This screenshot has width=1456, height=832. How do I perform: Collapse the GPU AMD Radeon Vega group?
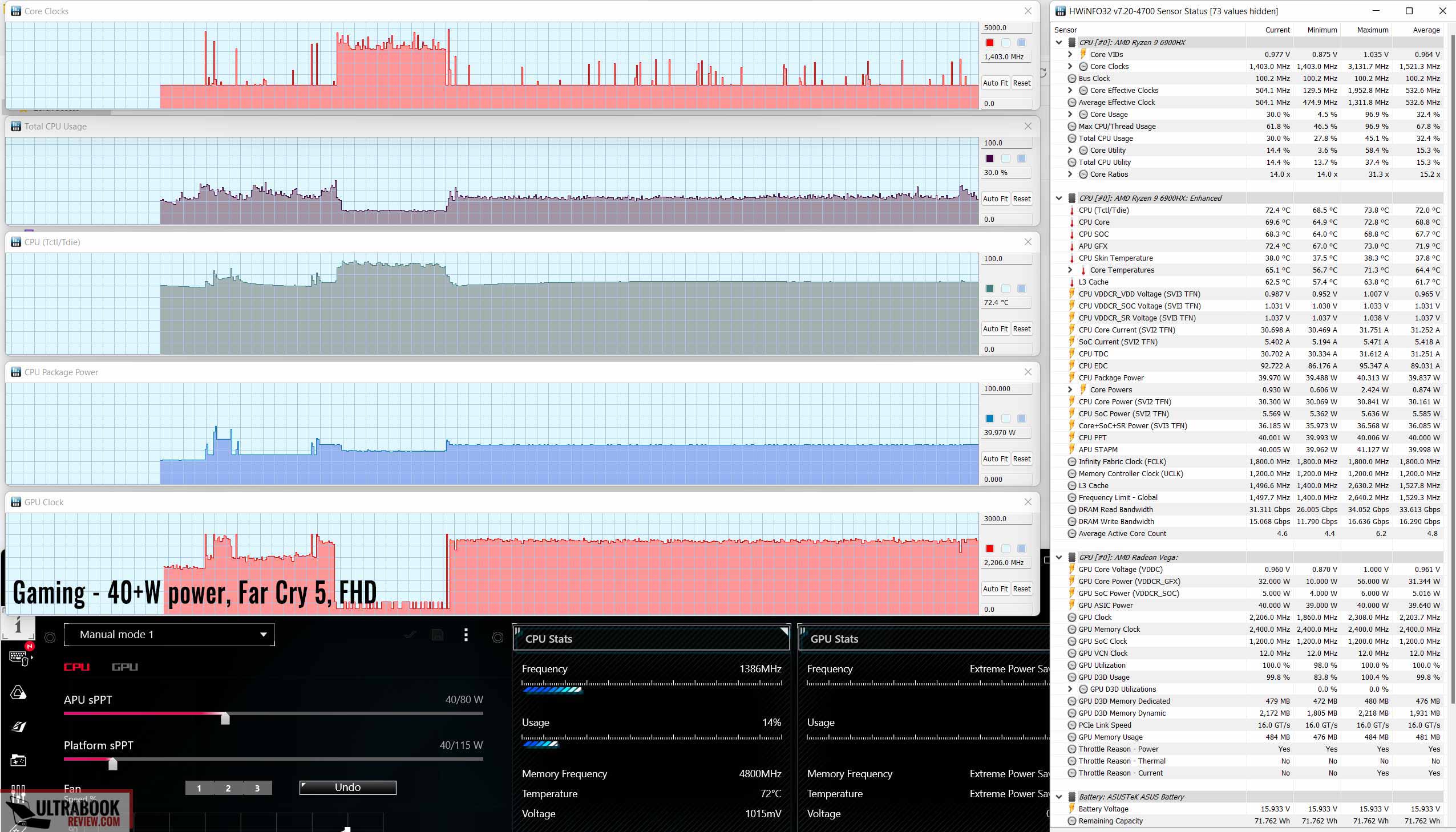click(1059, 557)
